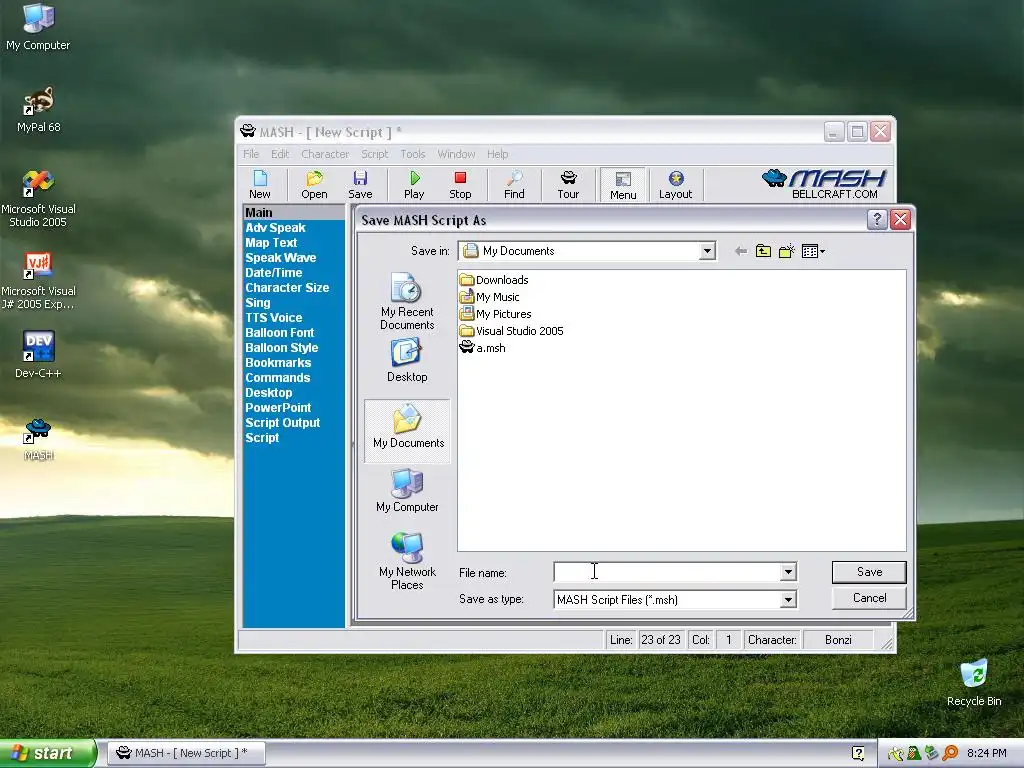Open the Character menu in MASH

coord(325,154)
